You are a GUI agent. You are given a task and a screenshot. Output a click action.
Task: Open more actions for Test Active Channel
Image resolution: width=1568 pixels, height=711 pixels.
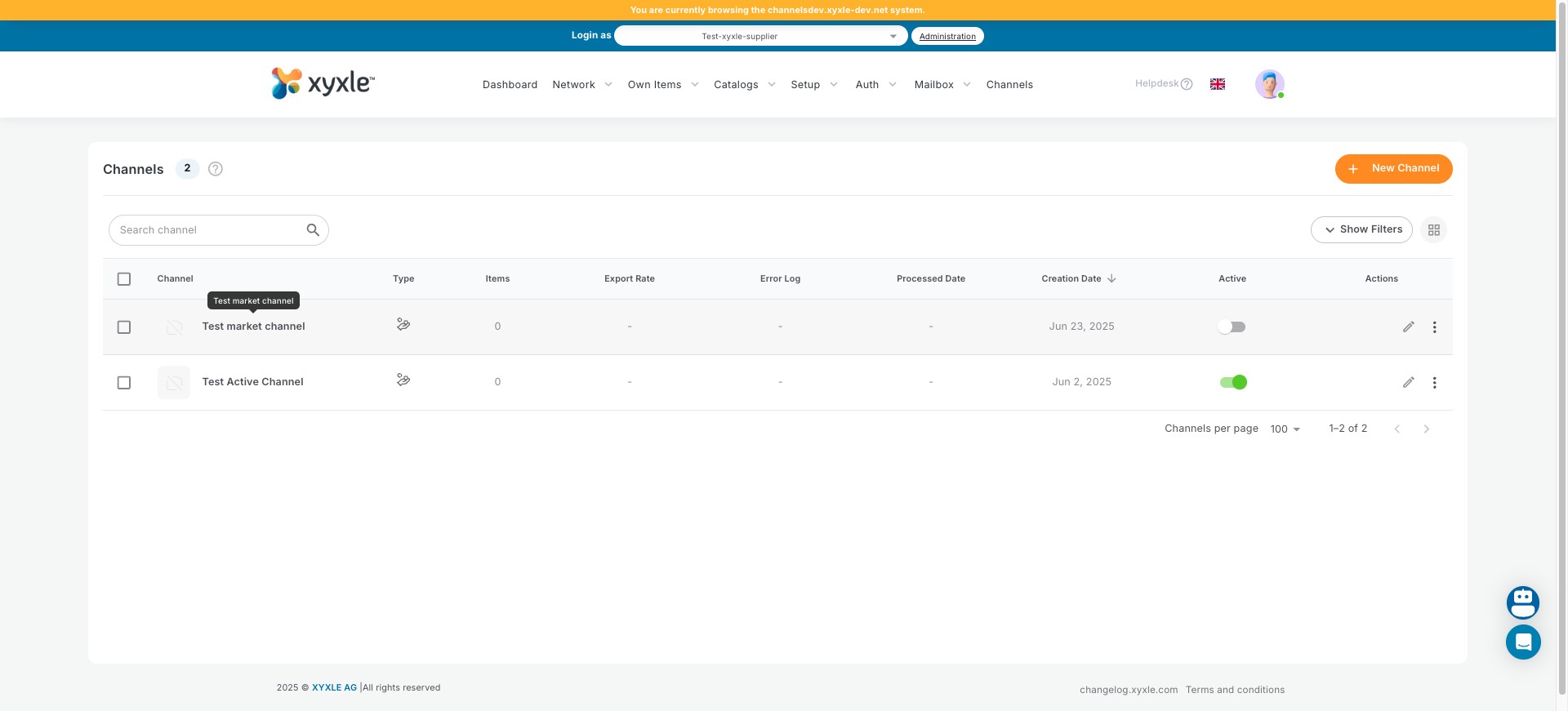coord(1434,383)
